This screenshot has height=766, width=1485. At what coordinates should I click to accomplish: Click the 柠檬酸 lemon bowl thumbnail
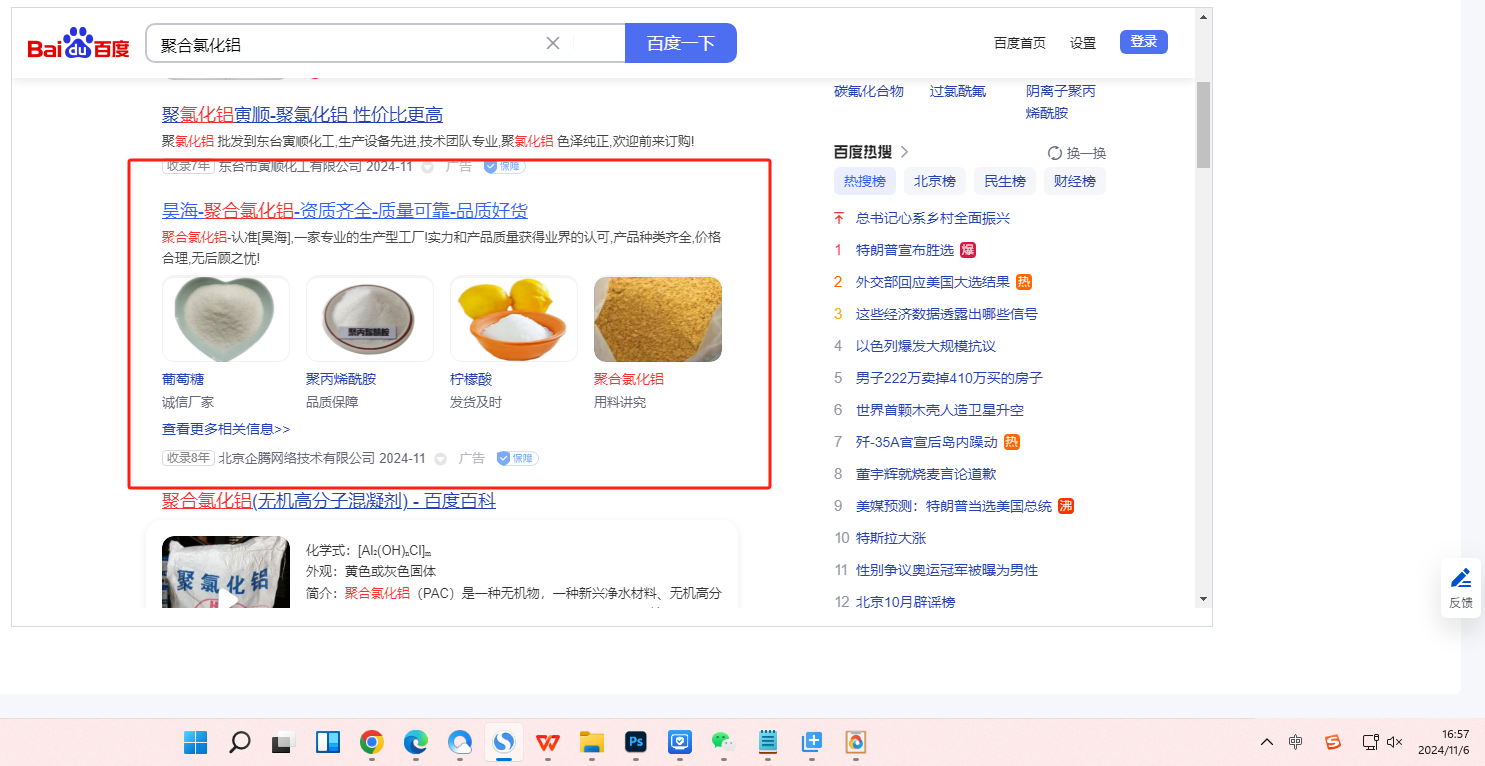coord(514,319)
